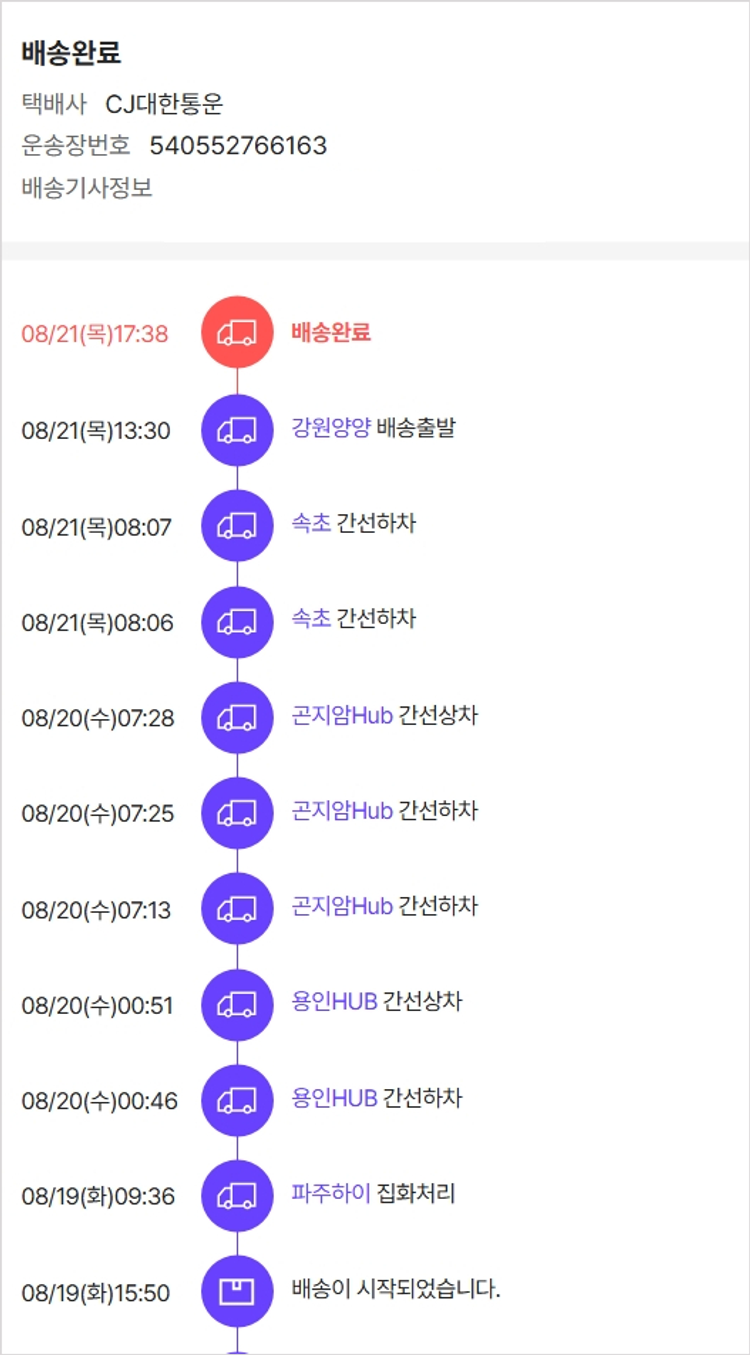
Task: Click truck icon for 강원양양 배송출발
Action: click(x=237, y=430)
